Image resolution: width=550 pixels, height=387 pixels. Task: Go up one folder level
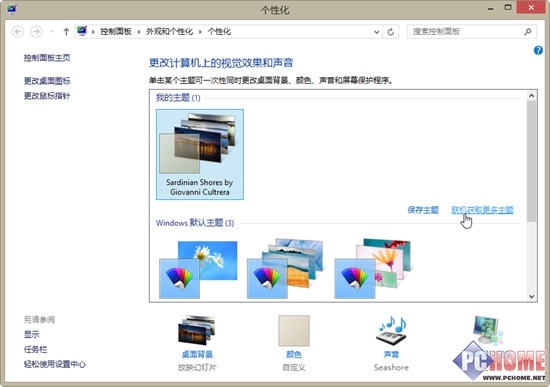66,32
